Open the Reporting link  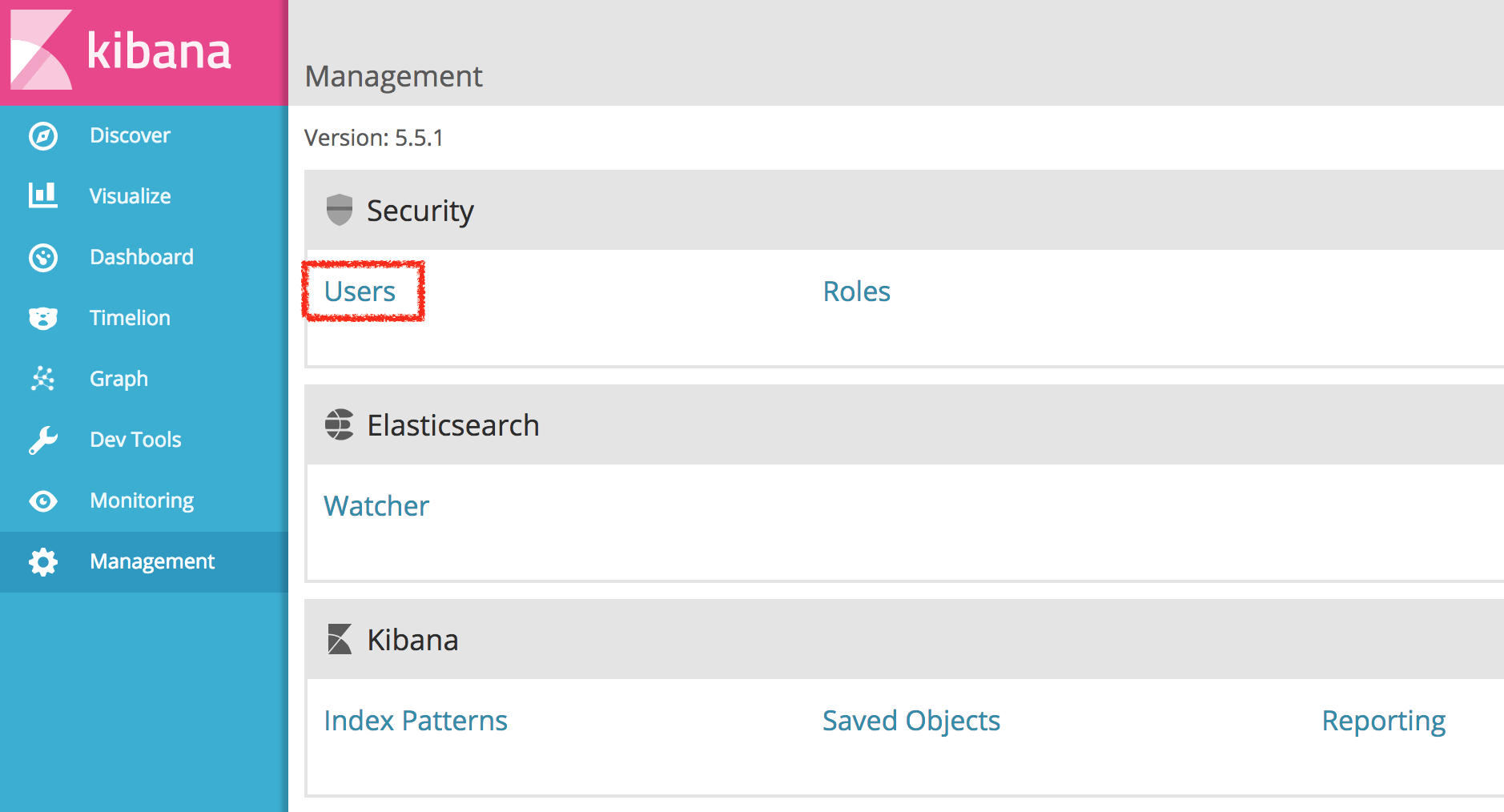(1383, 721)
